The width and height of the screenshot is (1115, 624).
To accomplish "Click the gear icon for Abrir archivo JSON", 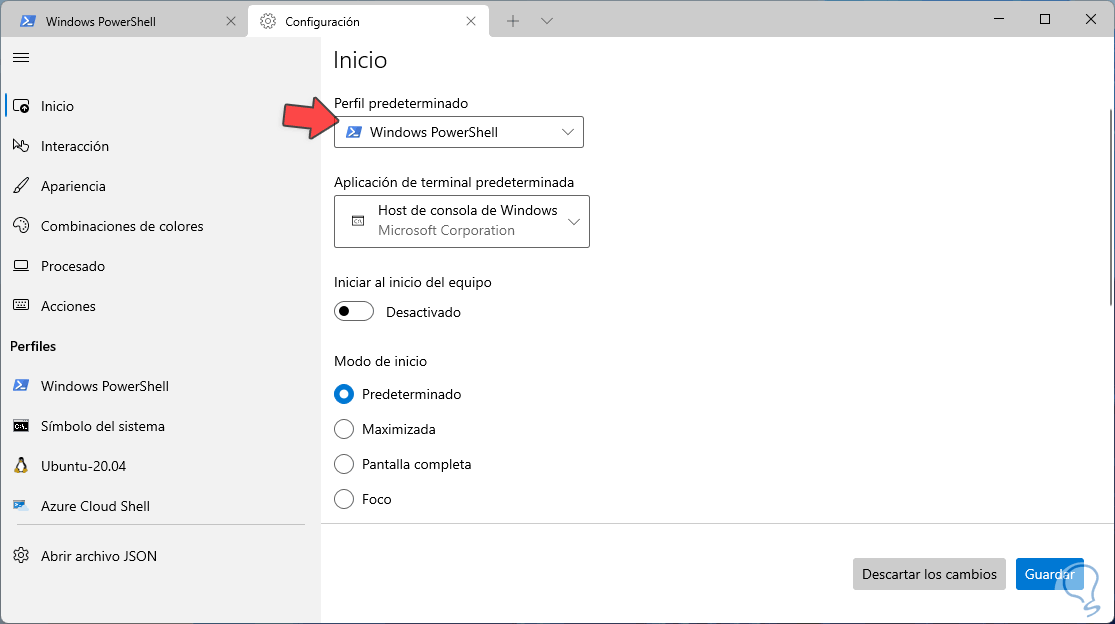I will pyautogui.click(x=20, y=556).
